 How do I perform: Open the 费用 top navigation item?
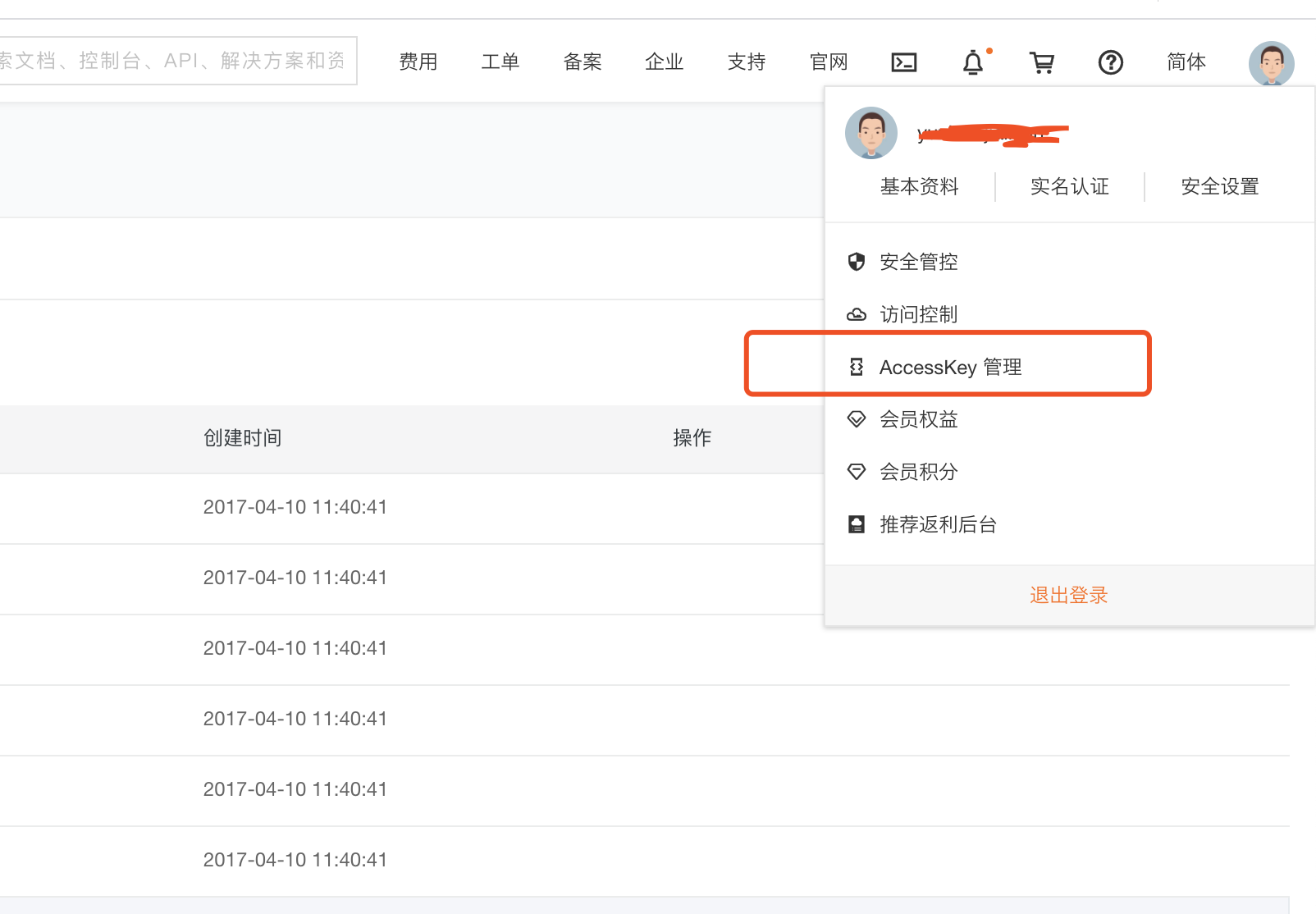[418, 62]
